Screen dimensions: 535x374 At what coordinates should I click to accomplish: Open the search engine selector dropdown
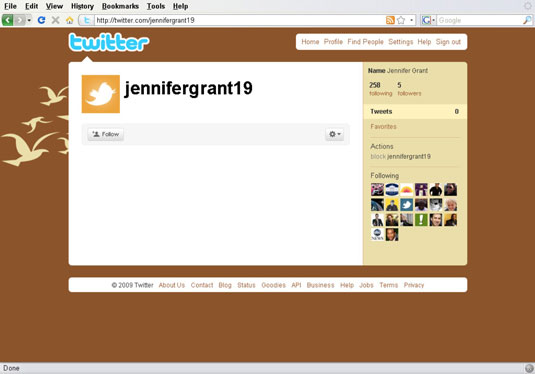tap(429, 20)
